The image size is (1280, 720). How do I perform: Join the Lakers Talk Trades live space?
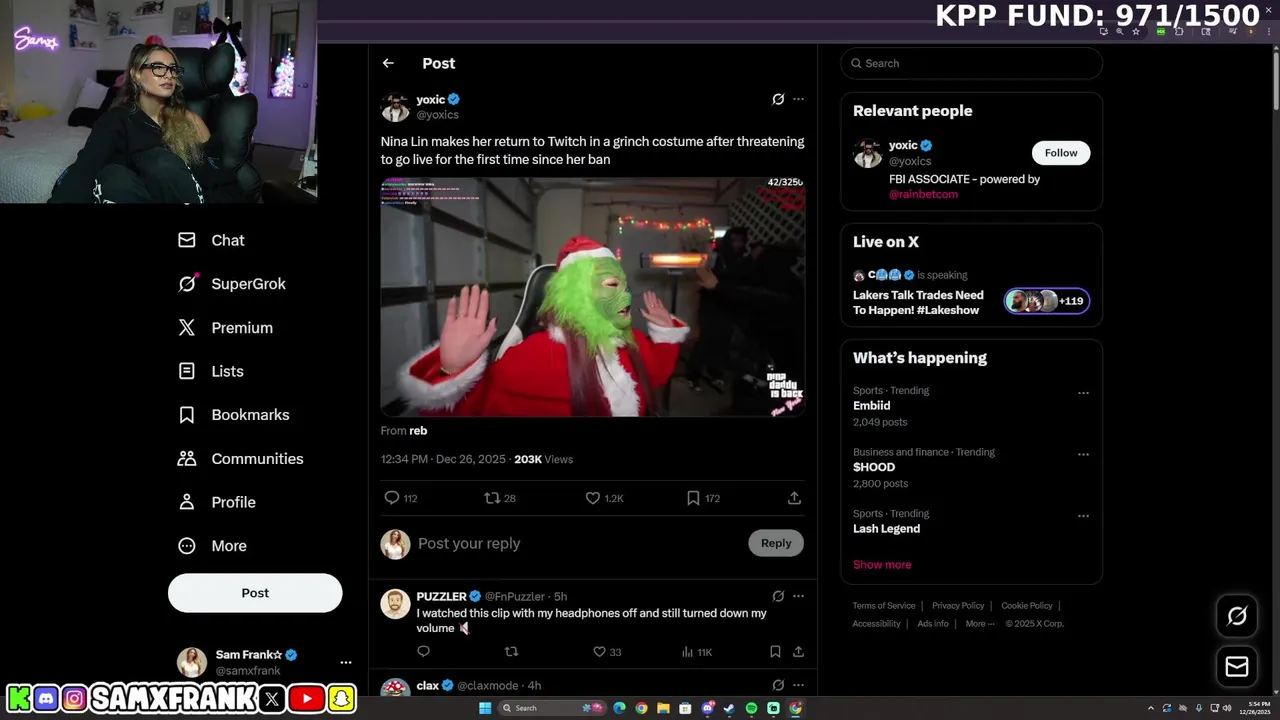918,302
